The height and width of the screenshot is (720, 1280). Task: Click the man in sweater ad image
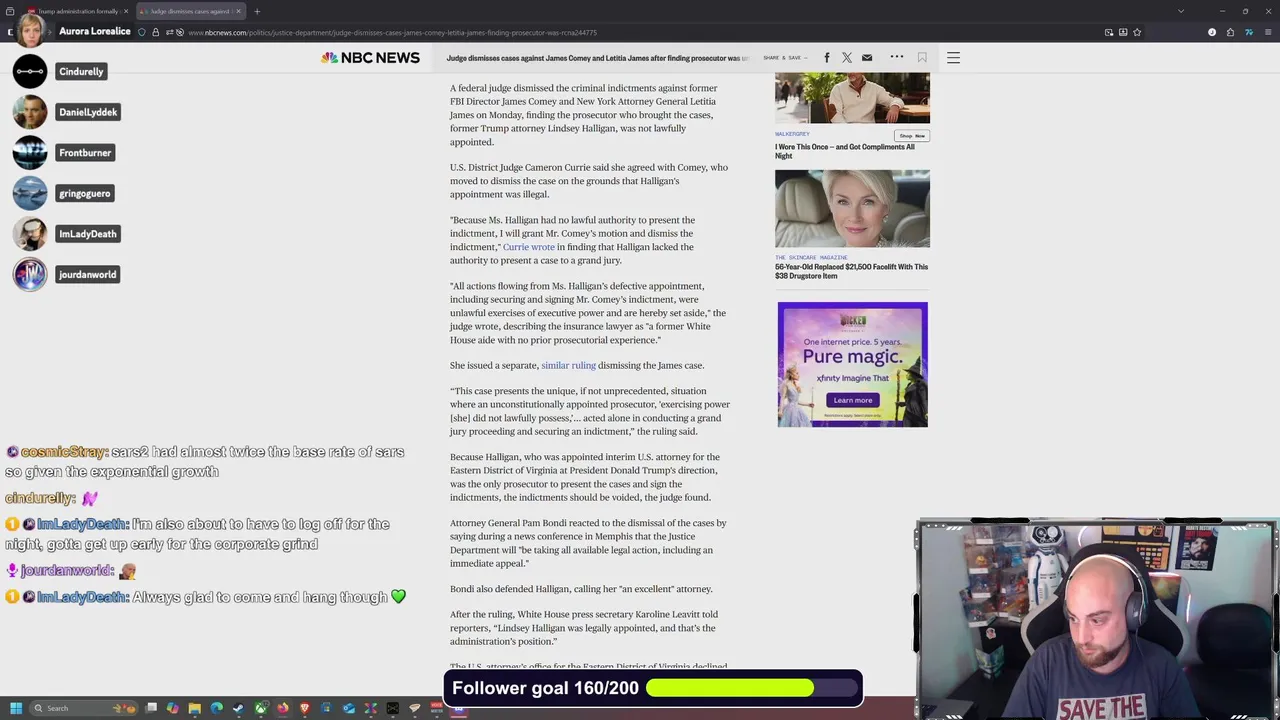(x=852, y=98)
